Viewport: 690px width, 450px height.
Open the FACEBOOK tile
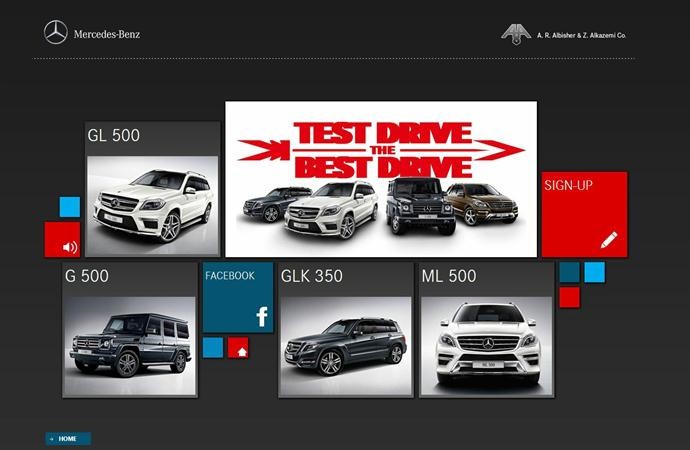pyautogui.click(x=238, y=297)
